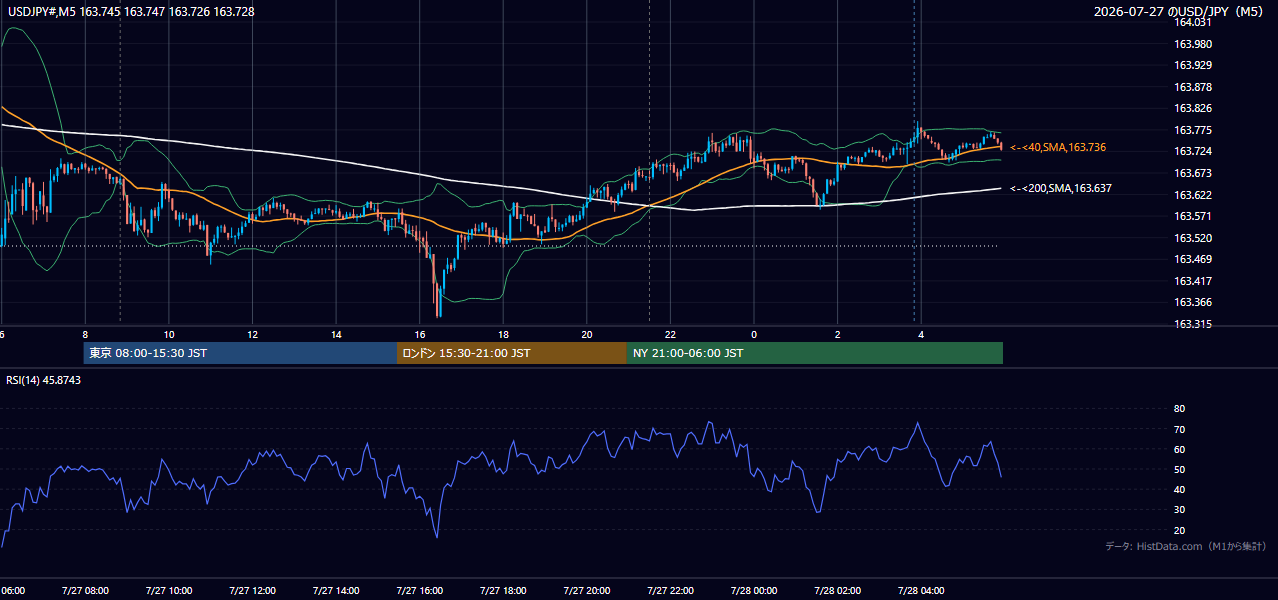Click hour tick 10 under the price chart

click(169, 334)
